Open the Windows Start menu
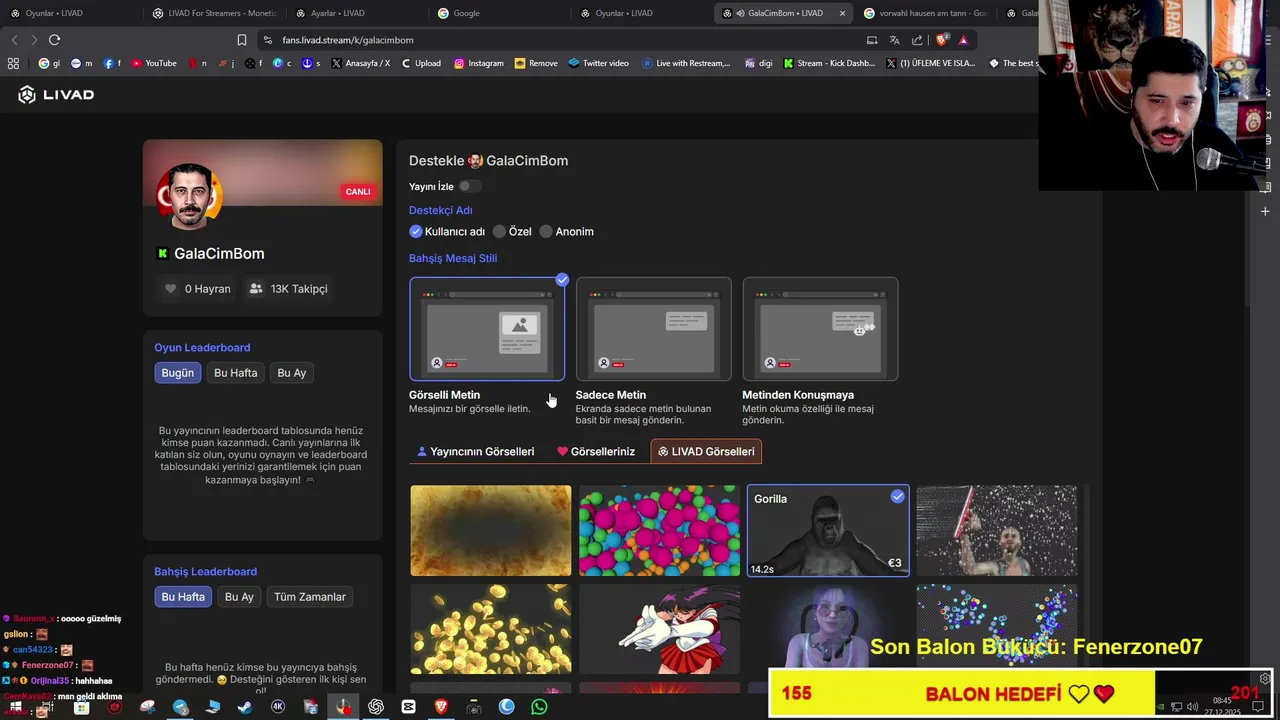Viewport: 1280px width, 720px height. 16,707
